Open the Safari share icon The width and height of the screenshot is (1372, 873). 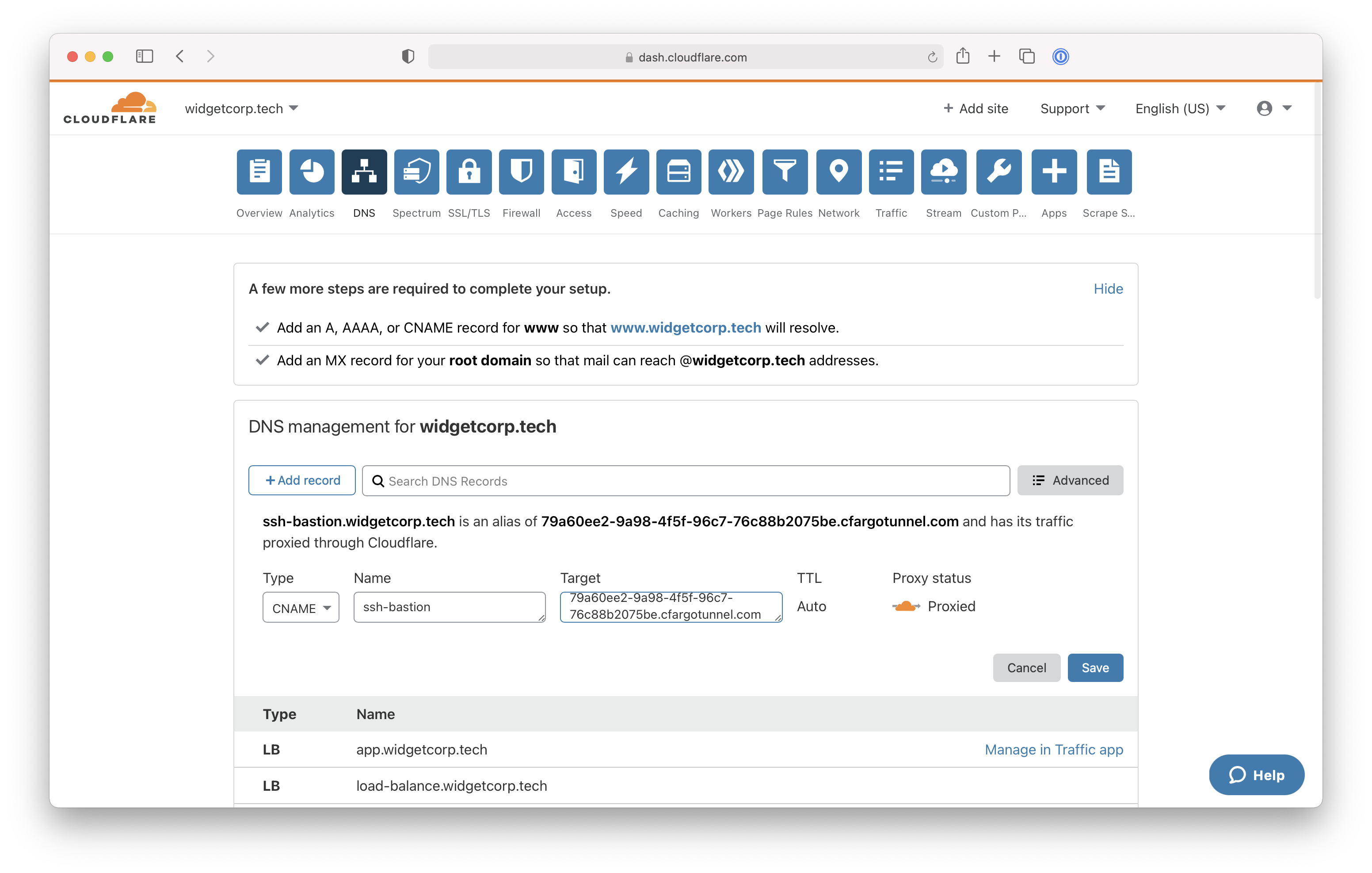[963, 56]
